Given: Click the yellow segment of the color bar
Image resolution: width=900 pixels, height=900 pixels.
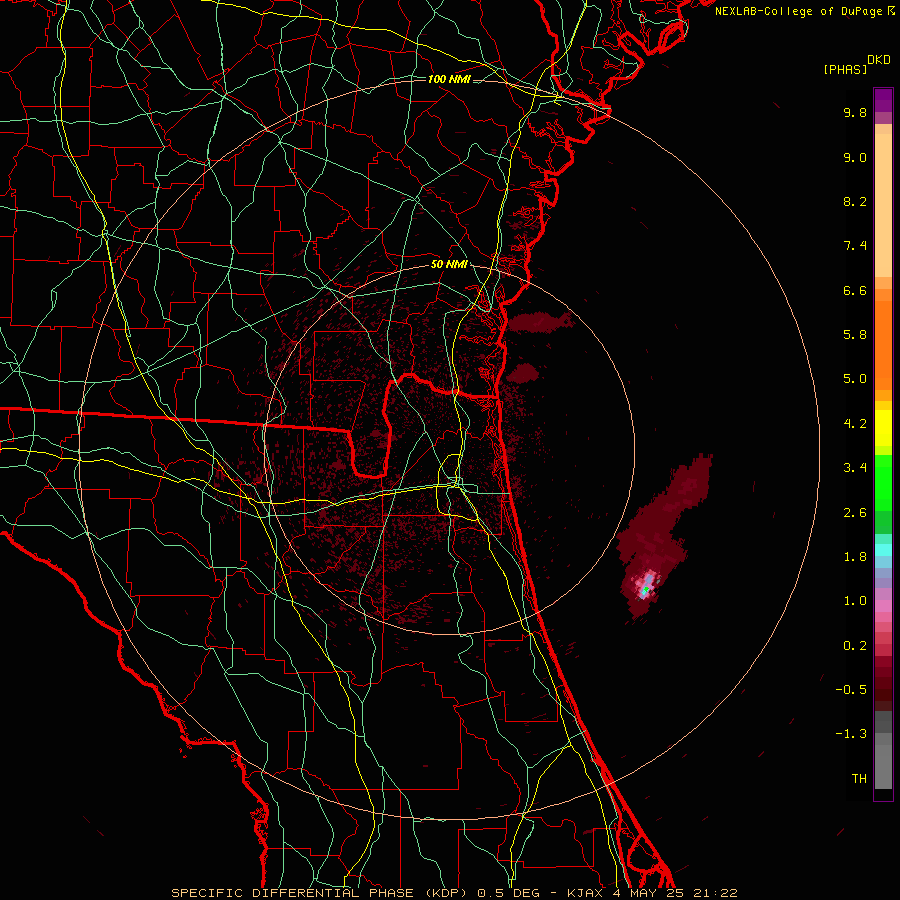Looking at the screenshot, I should pyautogui.click(x=883, y=428).
